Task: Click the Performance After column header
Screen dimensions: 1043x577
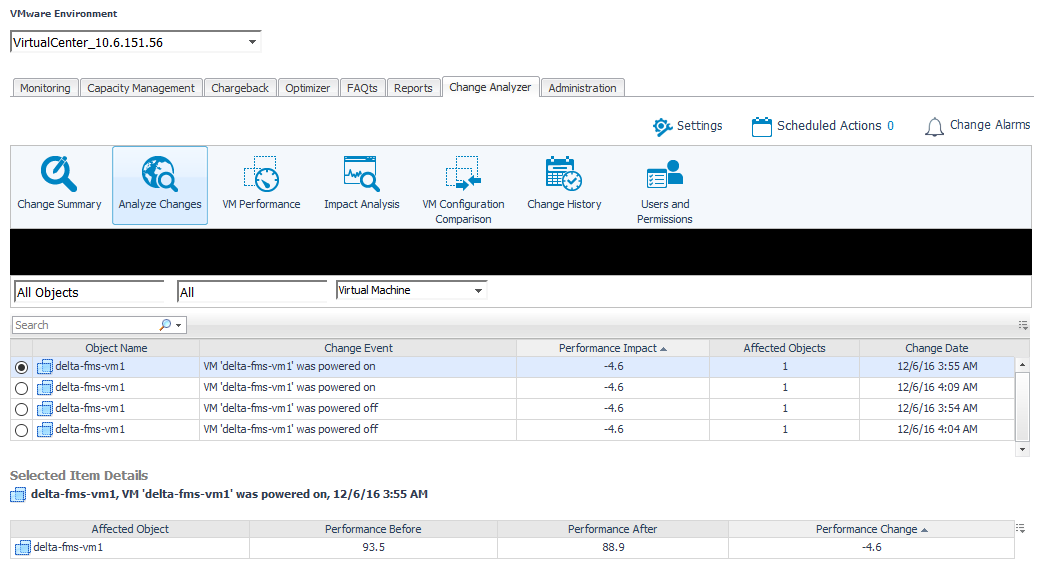Action: click(613, 529)
